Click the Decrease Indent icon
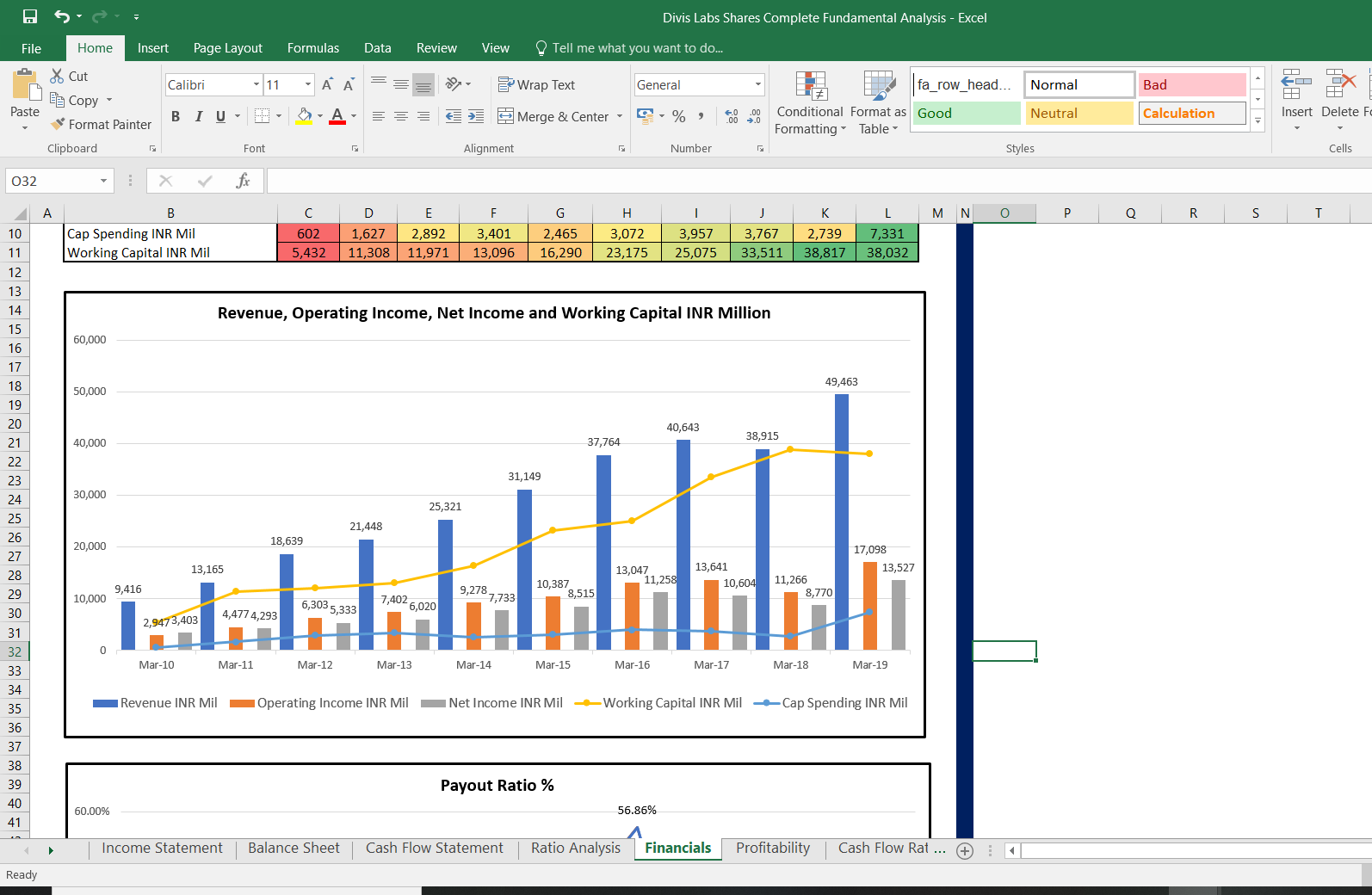This screenshot has height=895, width=1372. (x=454, y=116)
